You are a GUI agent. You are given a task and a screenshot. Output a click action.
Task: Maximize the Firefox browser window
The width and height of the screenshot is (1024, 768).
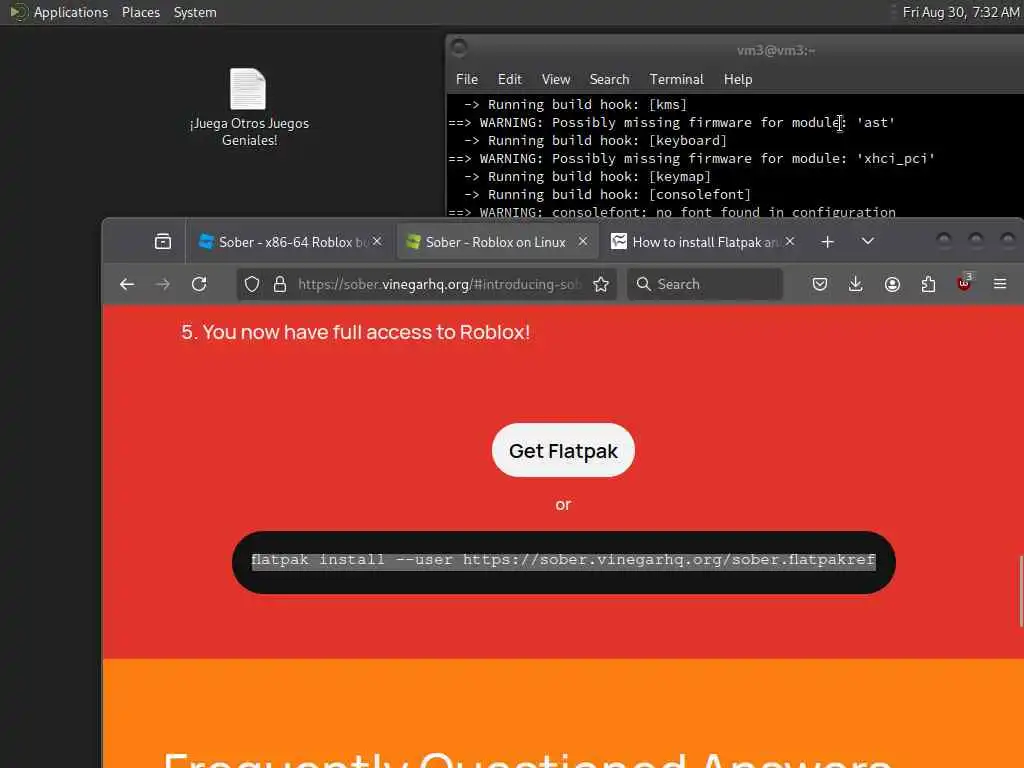(976, 242)
